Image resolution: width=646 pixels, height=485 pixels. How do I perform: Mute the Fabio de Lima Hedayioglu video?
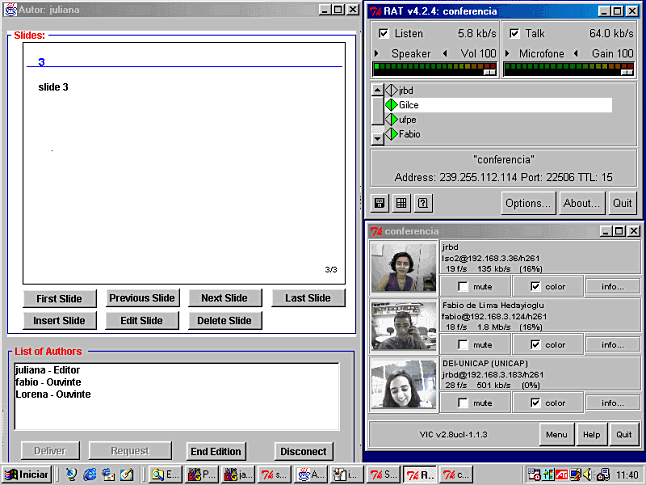click(461, 345)
